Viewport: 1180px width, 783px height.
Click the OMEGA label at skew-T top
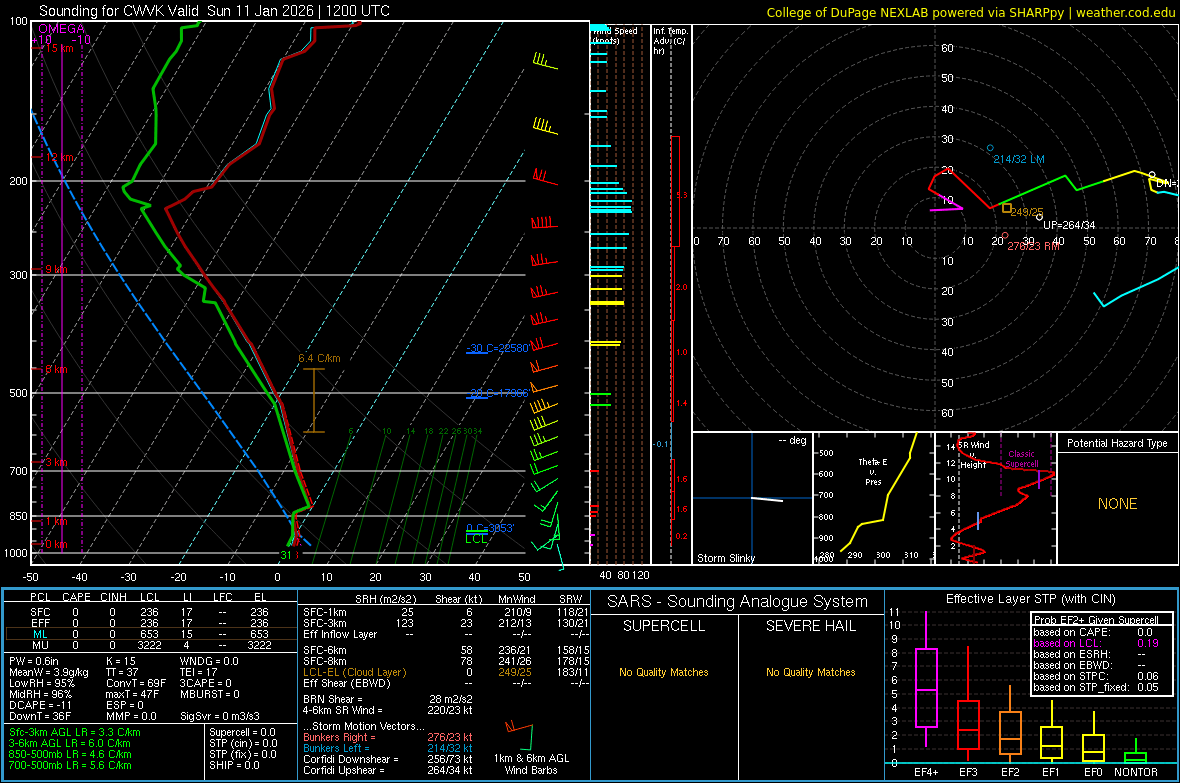(62, 29)
